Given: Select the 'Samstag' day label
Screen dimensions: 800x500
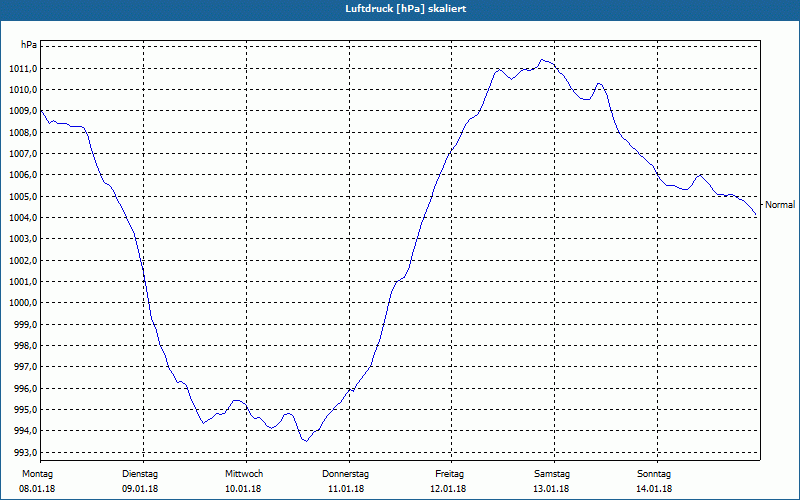Looking at the screenshot, I should [x=552, y=474].
